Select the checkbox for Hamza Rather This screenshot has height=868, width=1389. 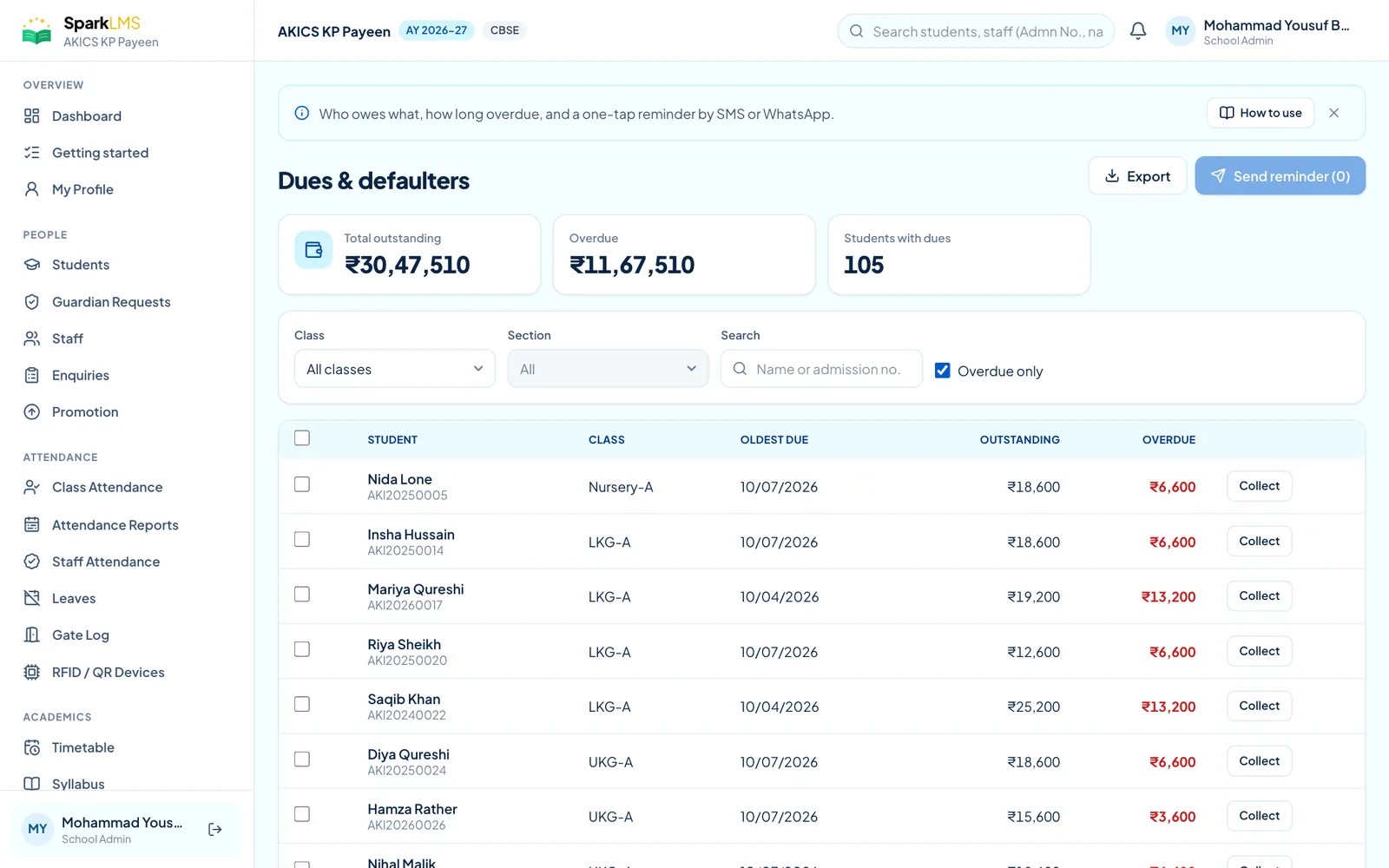[302, 814]
